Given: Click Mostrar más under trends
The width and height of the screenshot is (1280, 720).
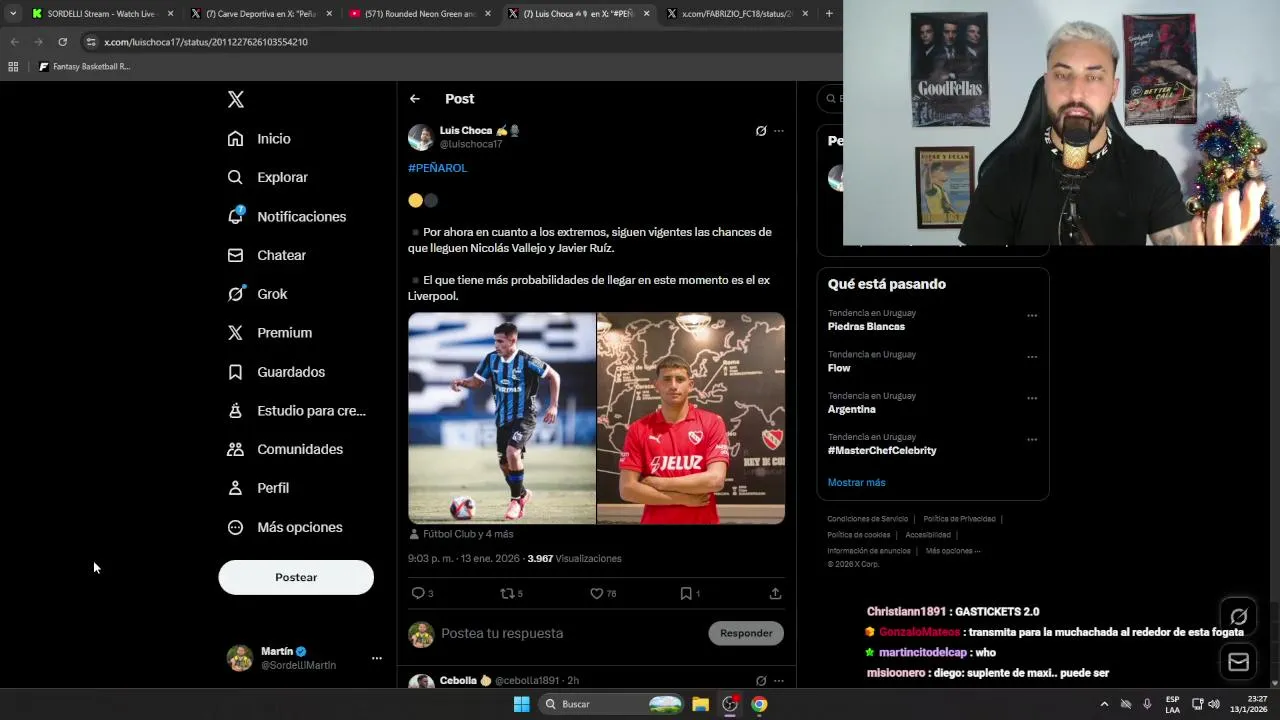Looking at the screenshot, I should click(856, 482).
